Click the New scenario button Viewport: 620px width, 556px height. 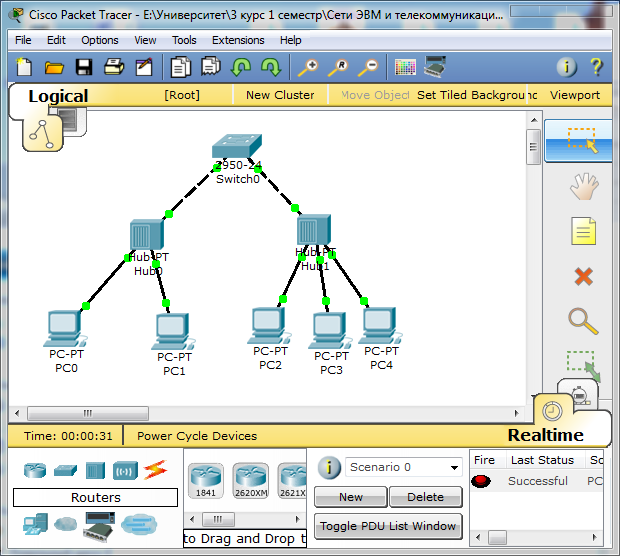tap(351, 497)
